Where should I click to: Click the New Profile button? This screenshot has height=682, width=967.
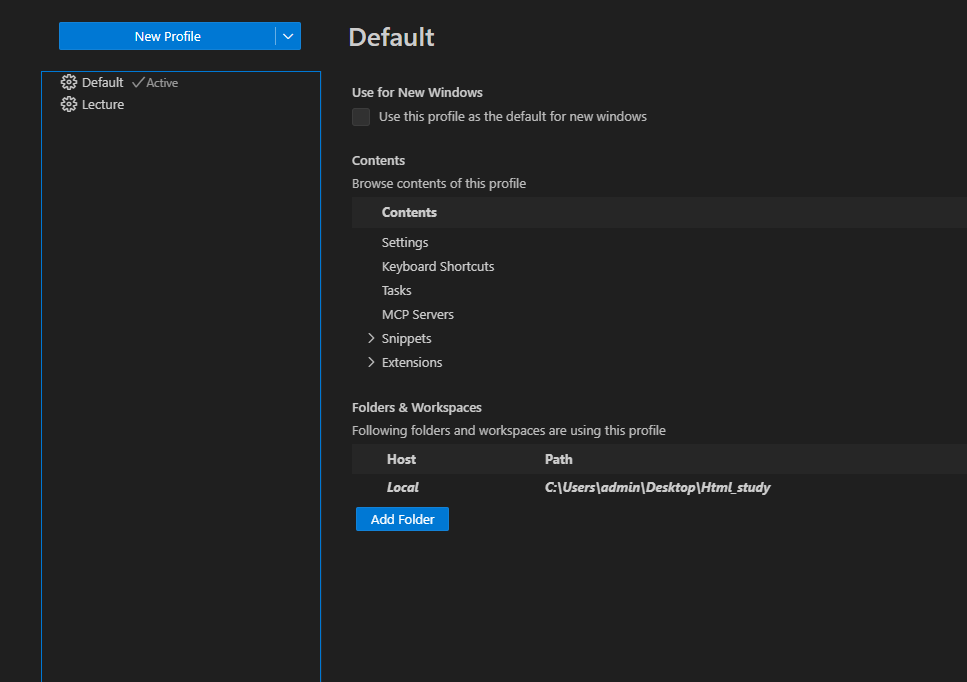click(x=167, y=37)
